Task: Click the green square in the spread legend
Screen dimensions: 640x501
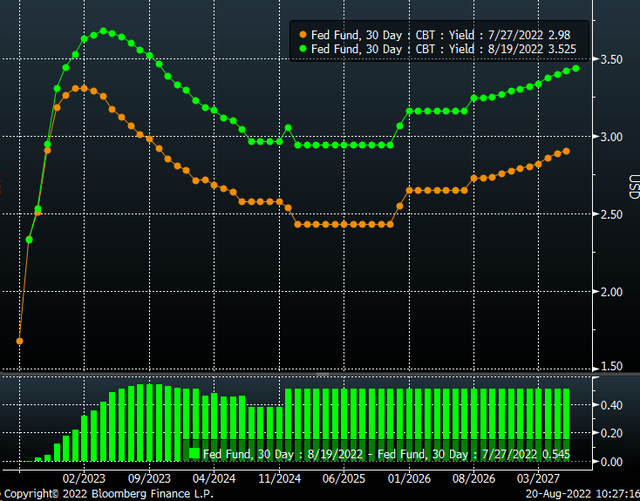Action: point(194,453)
